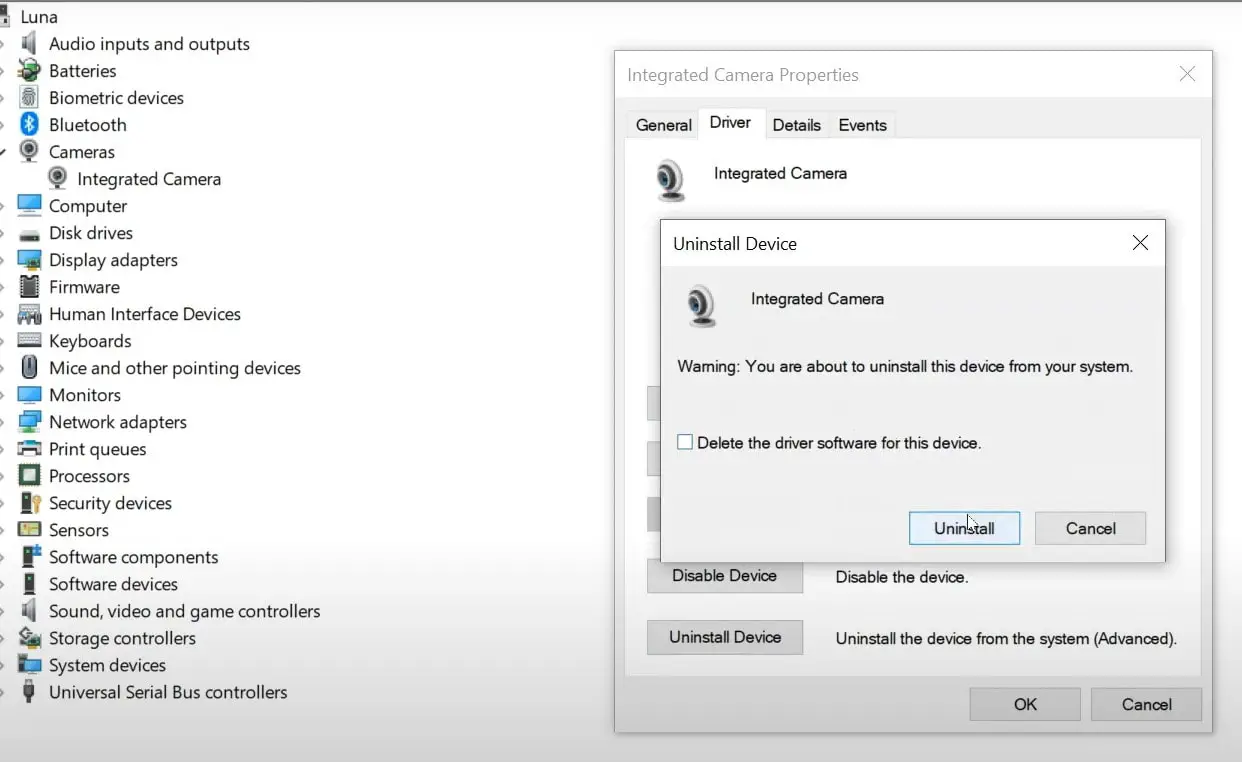Screen dimensions: 1242x762
Task: Click the Software components icon
Action: tap(29, 557)
